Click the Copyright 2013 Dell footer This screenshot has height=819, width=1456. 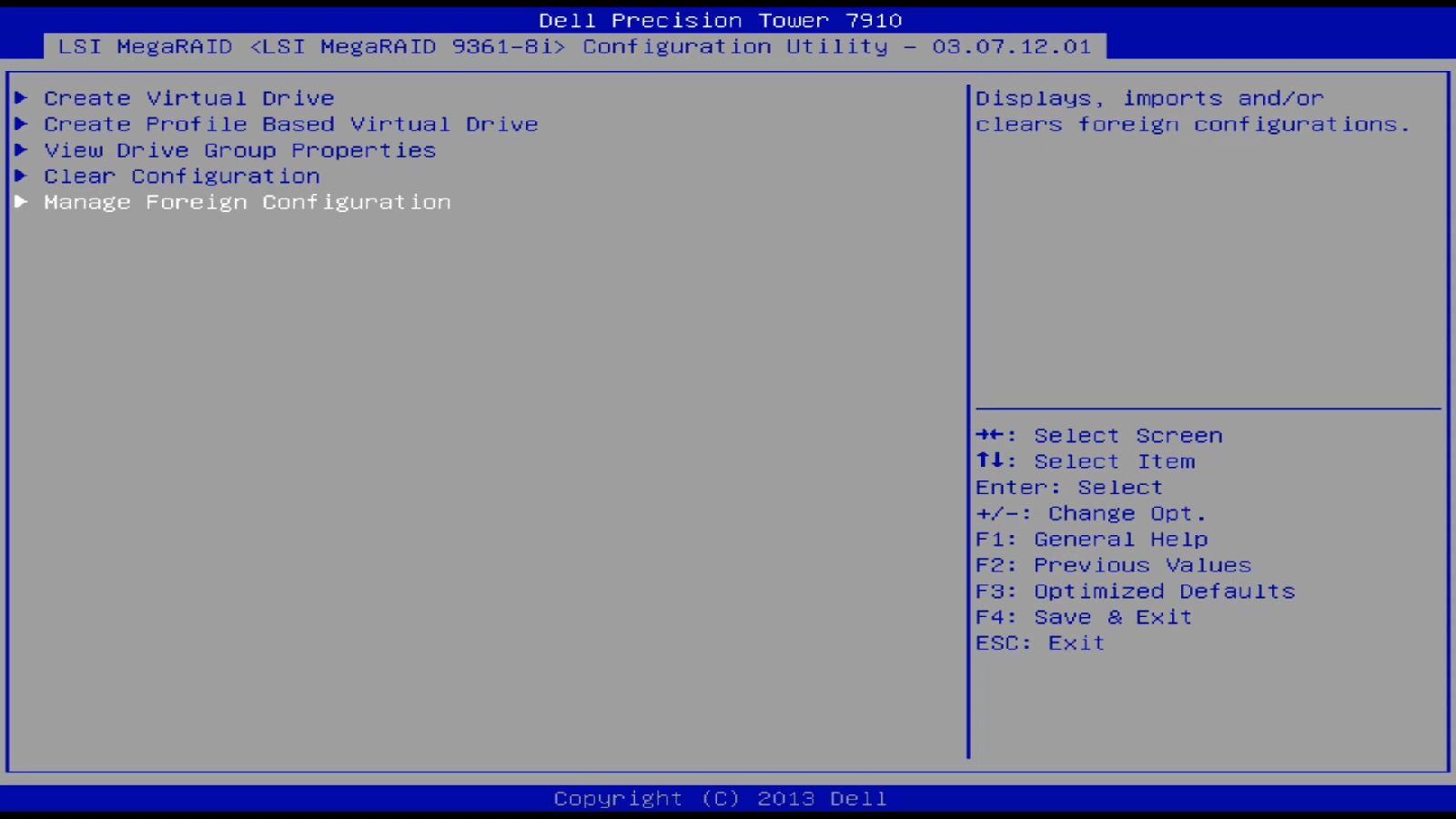[x=720, y=797]
